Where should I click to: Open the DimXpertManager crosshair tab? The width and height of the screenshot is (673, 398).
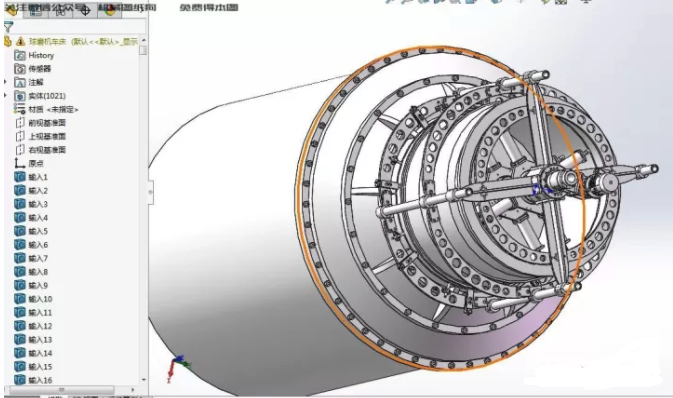click(x=85, y=11)
